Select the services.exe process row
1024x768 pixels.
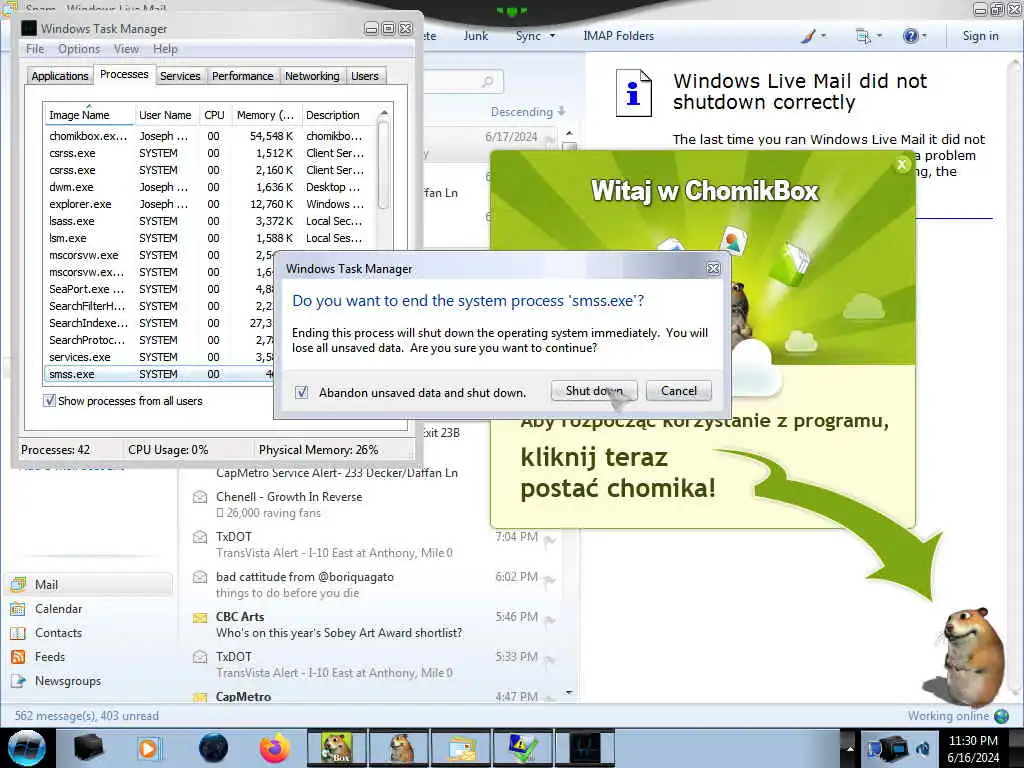click(x=160, y=357)
